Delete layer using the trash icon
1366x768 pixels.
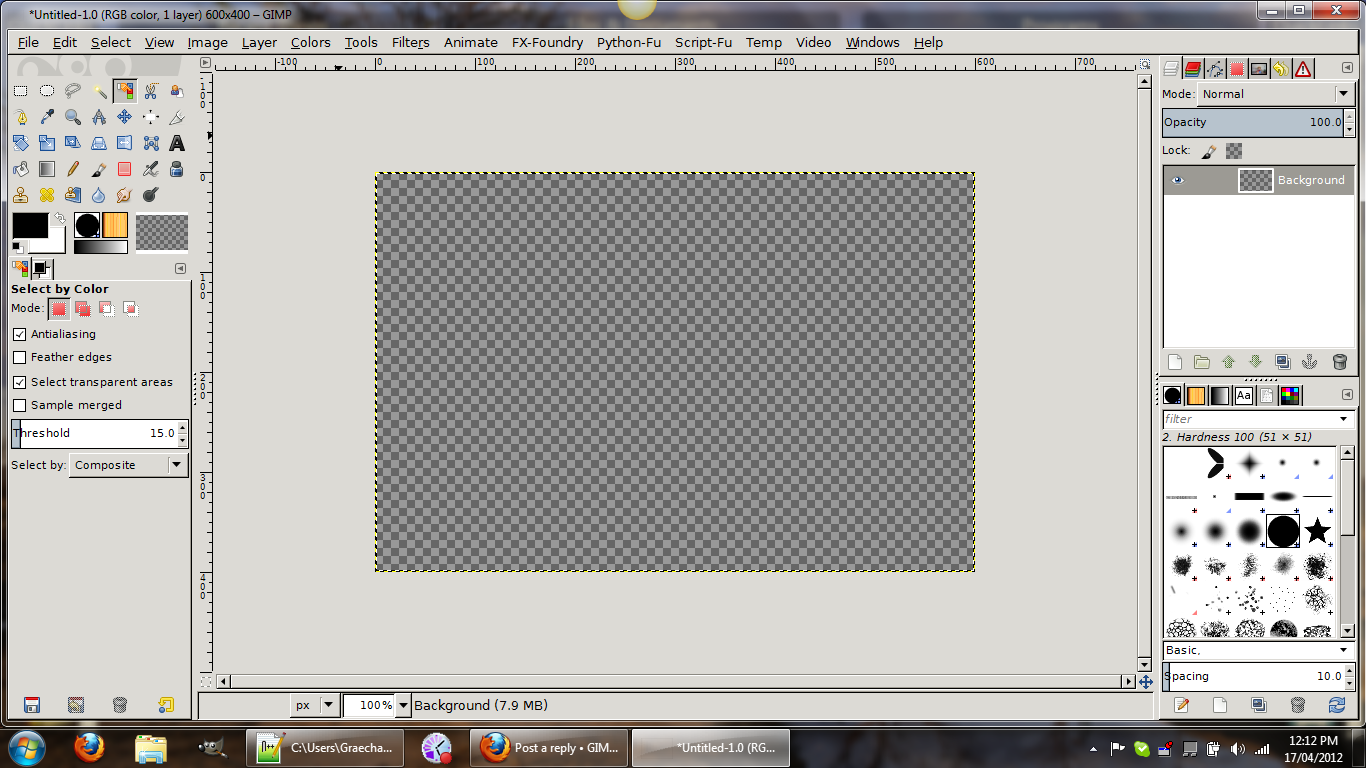1339,362
